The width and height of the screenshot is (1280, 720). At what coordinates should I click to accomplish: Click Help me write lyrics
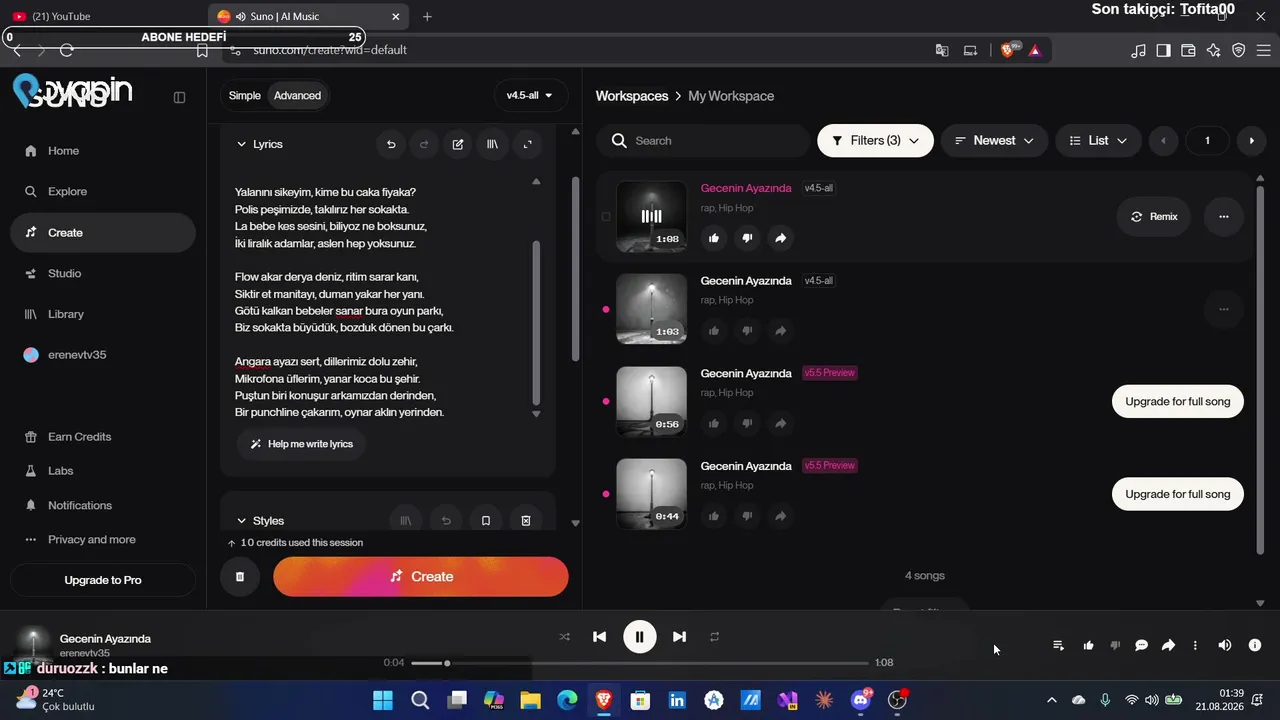coord(301,444)
